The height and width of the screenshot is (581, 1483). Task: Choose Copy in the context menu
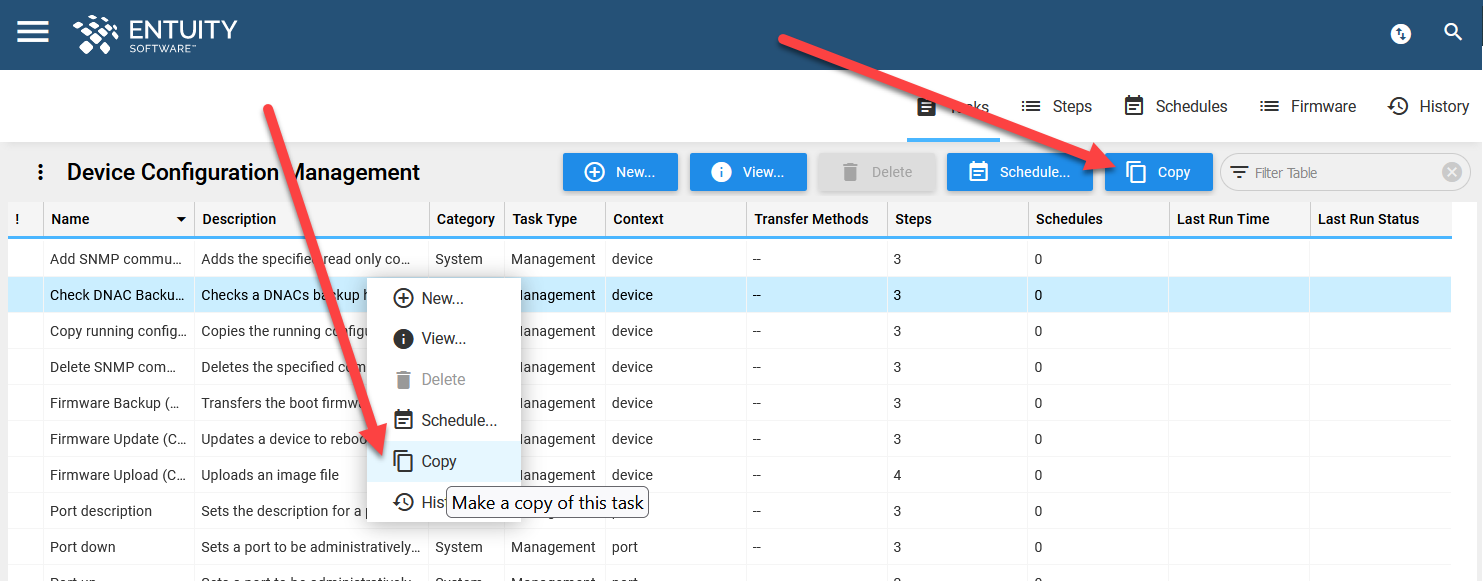tap(443, 461)
